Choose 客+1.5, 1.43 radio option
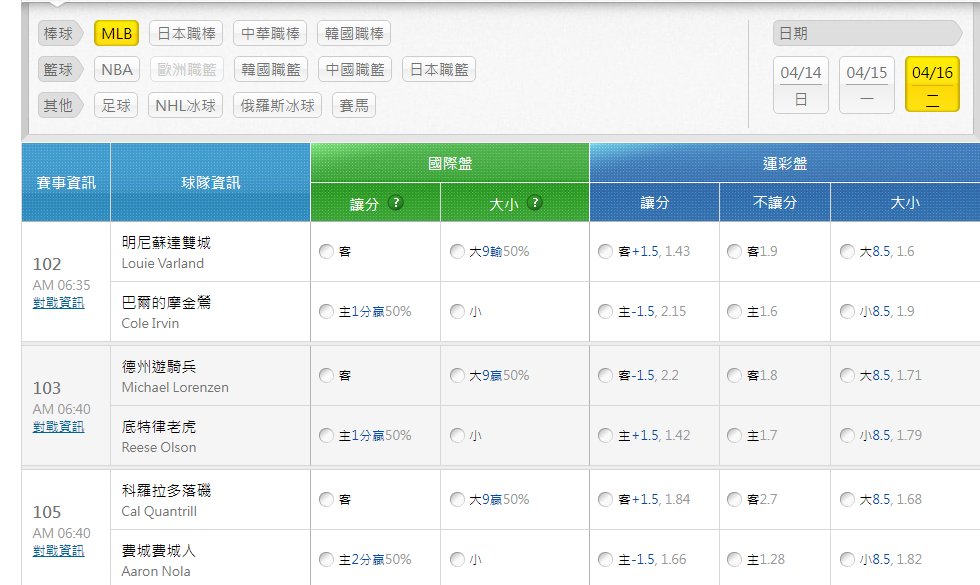980x585 pixels. pos(605,251)
